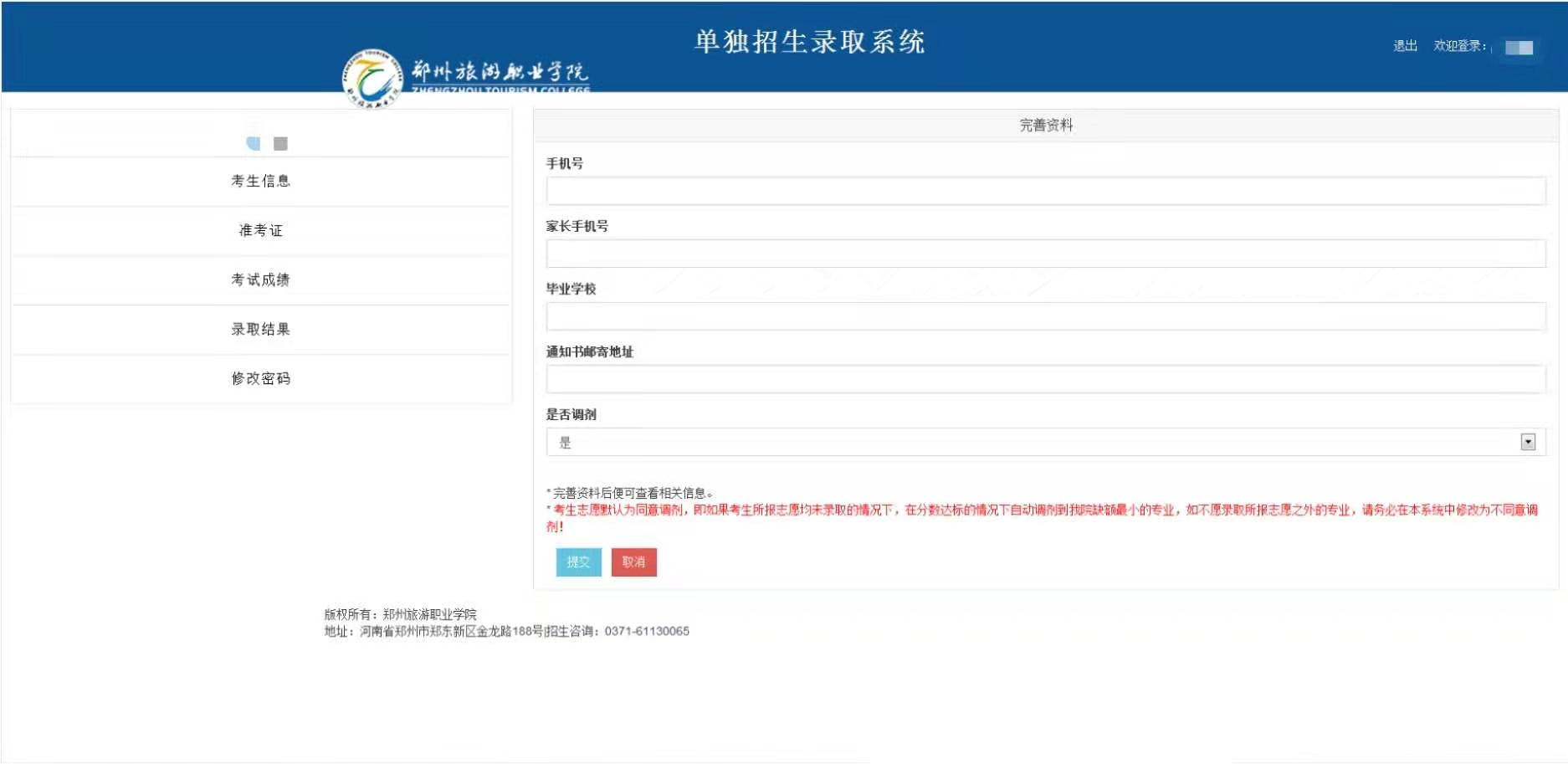This screenshot has height=764, width=1568.
Task: Expand the 是否调剂 dropdown
Action: coord(1045,442)
